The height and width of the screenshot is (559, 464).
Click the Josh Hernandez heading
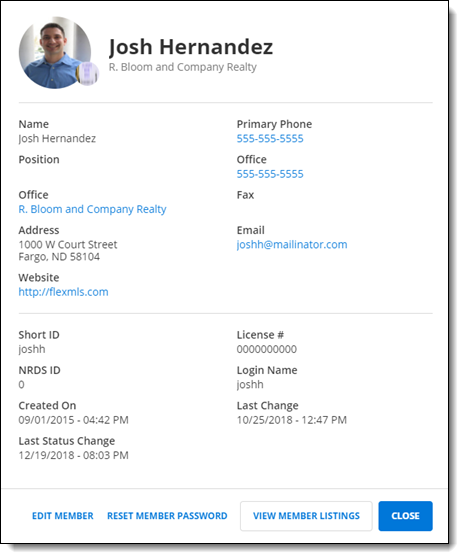[x=191, y=47]
